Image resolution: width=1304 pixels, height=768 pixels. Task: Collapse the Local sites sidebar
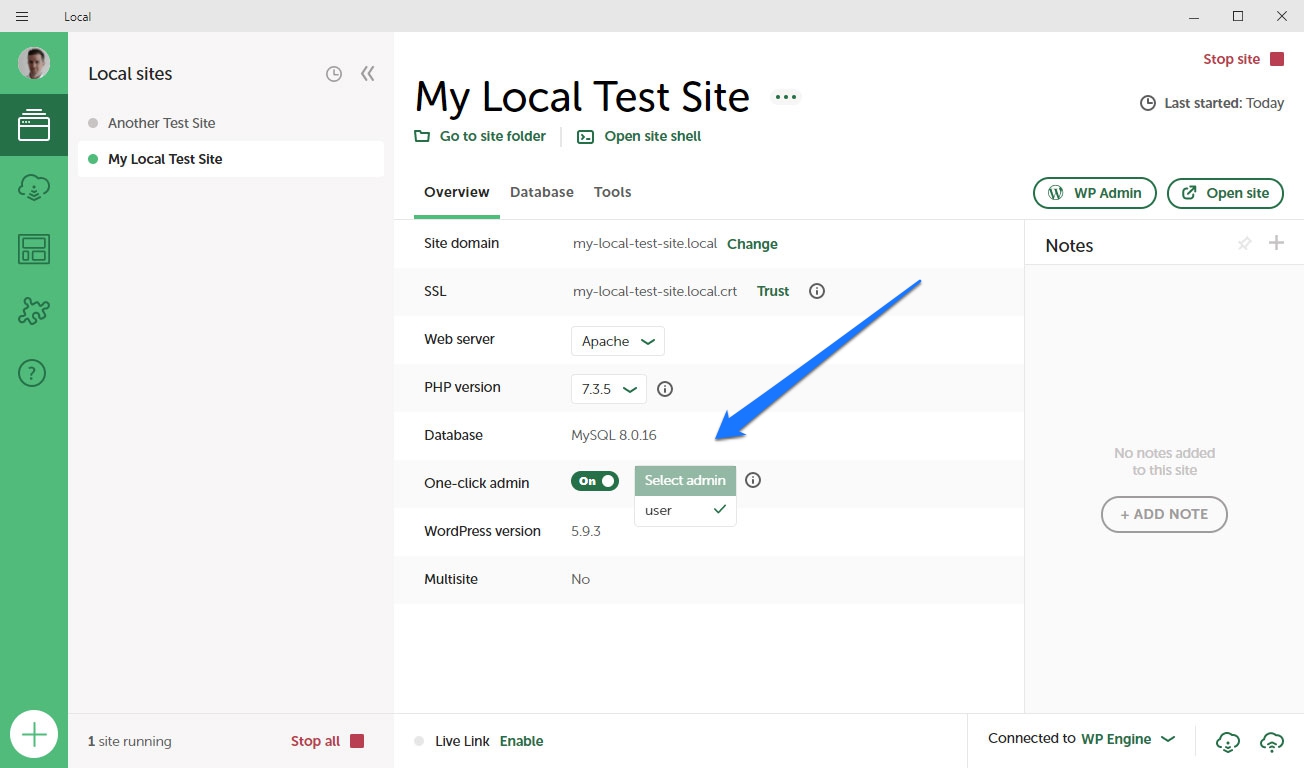point(368,73)
